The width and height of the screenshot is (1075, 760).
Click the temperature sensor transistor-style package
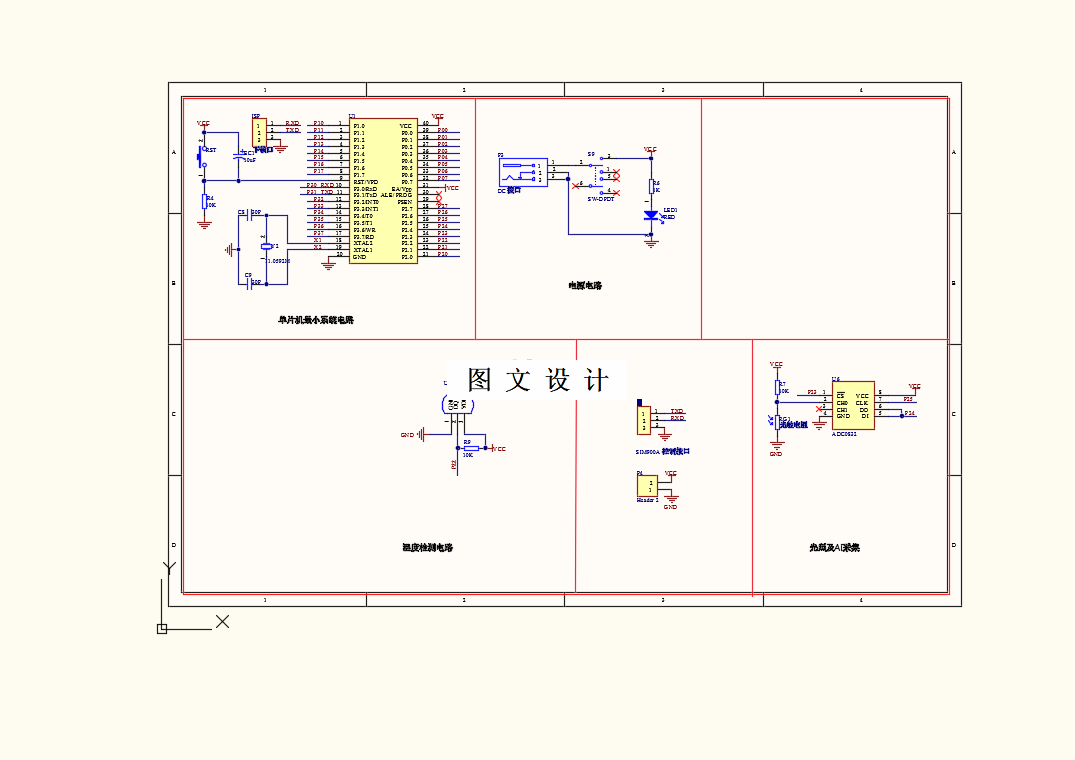(458, 405)
